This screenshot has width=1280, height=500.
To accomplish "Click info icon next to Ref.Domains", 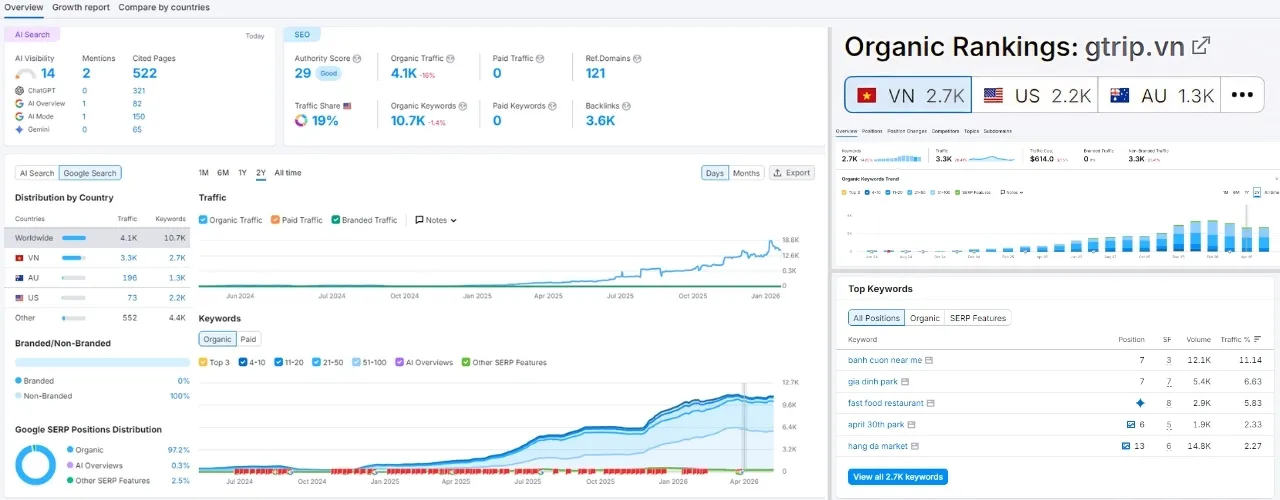I will click(638, 59).
